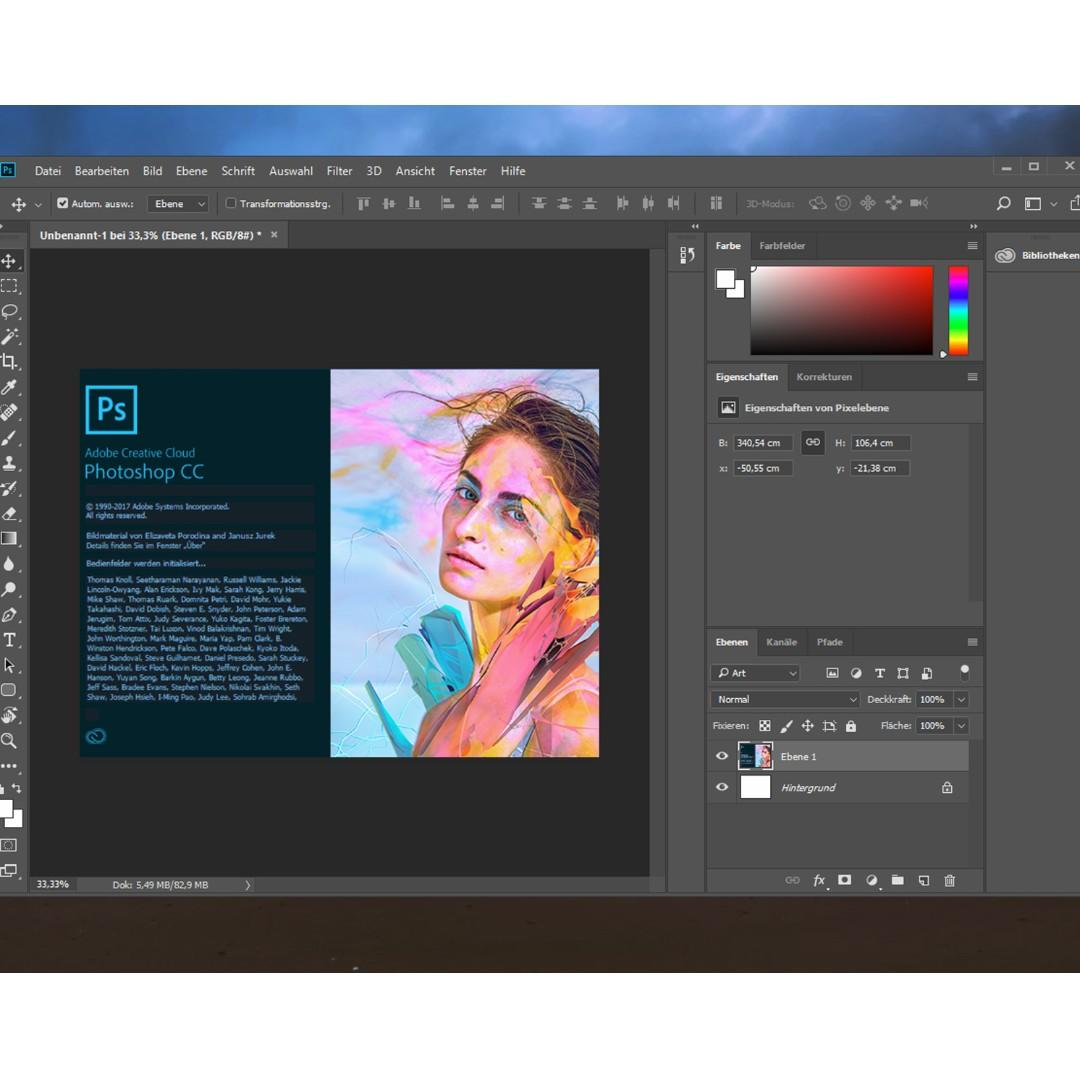Image resolution: width=1080 pixels, height=1080 pixels.
Task: Switch to the Korrekturen tab
Action: click(824, 377)
